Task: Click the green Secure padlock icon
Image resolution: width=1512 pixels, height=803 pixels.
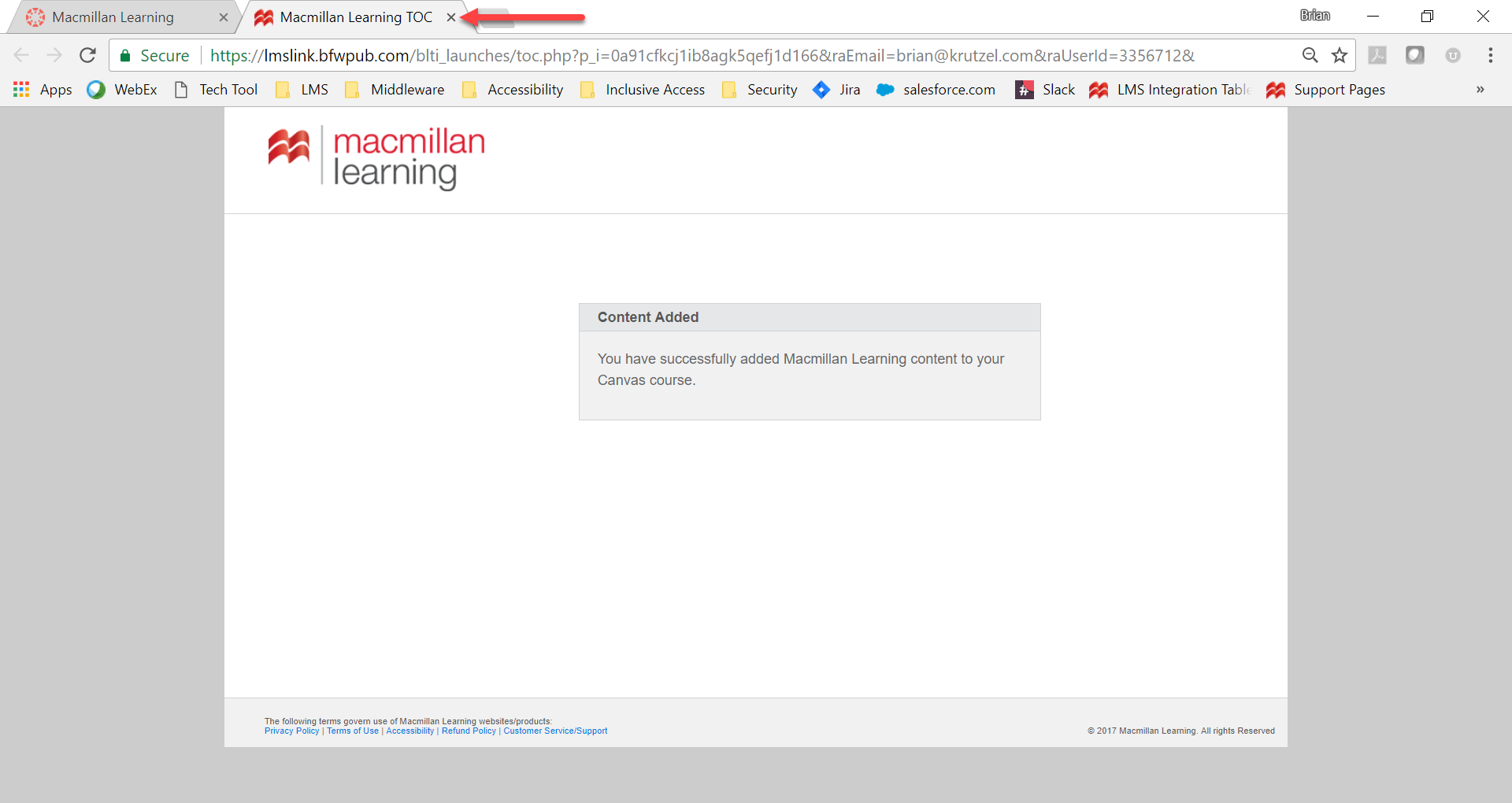Action: tap(125, 55)
